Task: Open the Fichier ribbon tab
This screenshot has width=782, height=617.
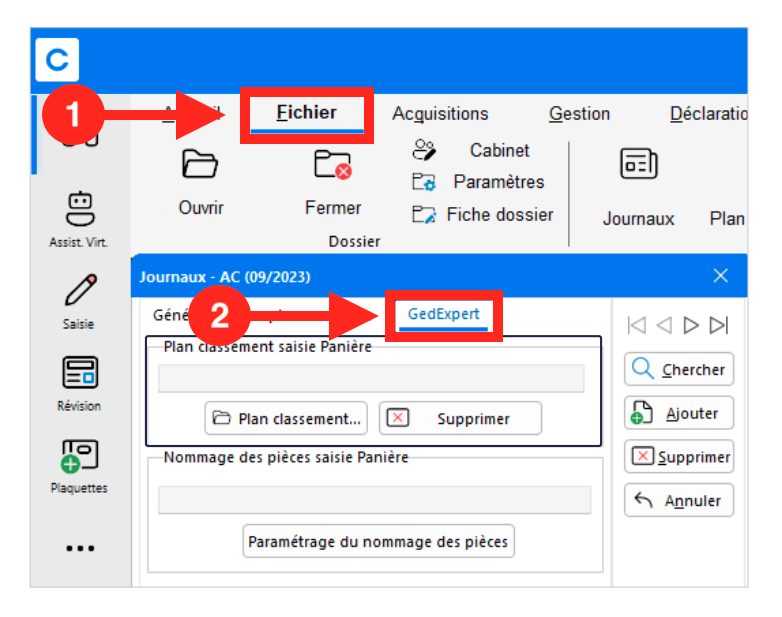Action: [306, 113]
